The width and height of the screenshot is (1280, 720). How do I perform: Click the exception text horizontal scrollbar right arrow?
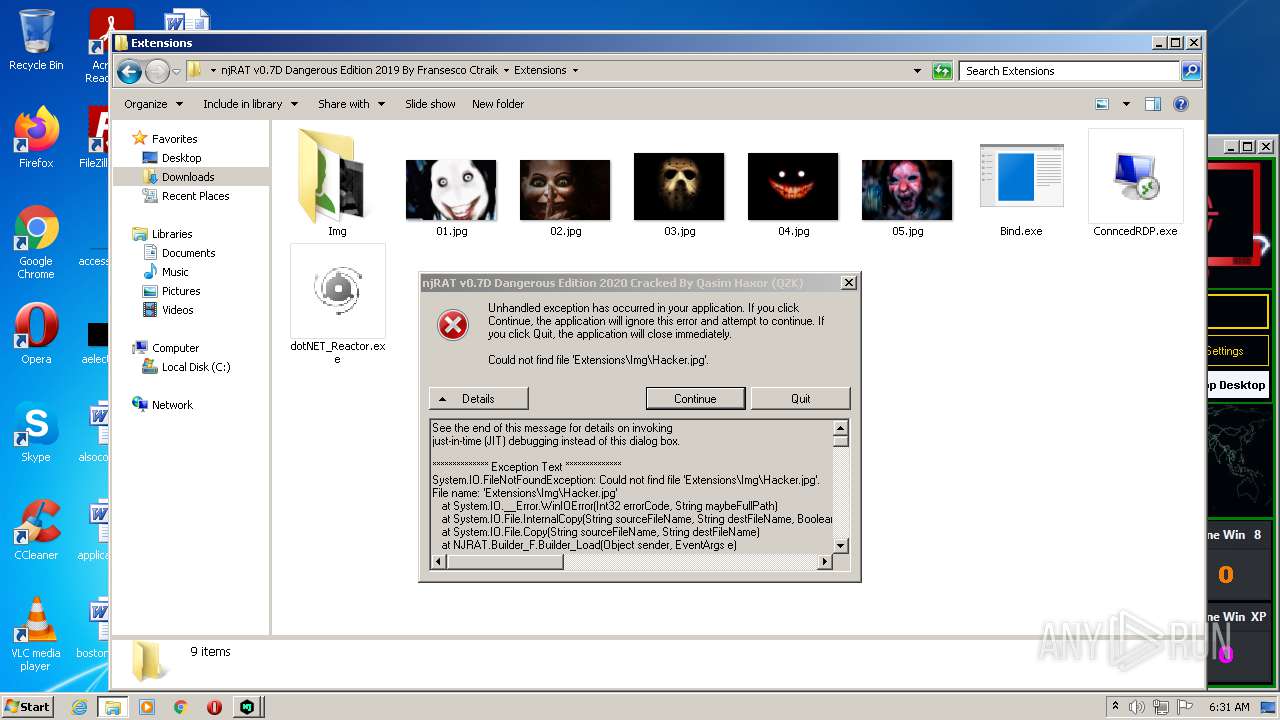(825, 562)
